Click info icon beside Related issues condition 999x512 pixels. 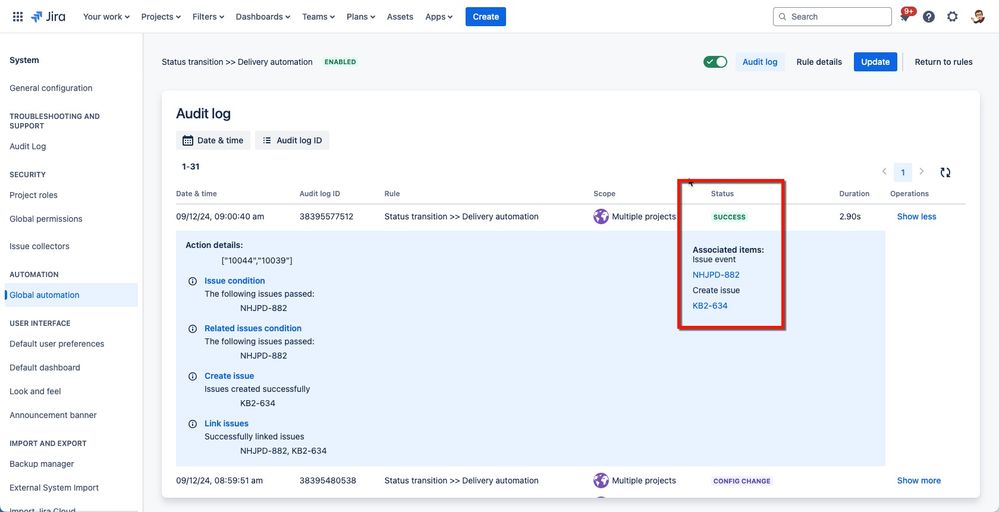click(192, 329)
